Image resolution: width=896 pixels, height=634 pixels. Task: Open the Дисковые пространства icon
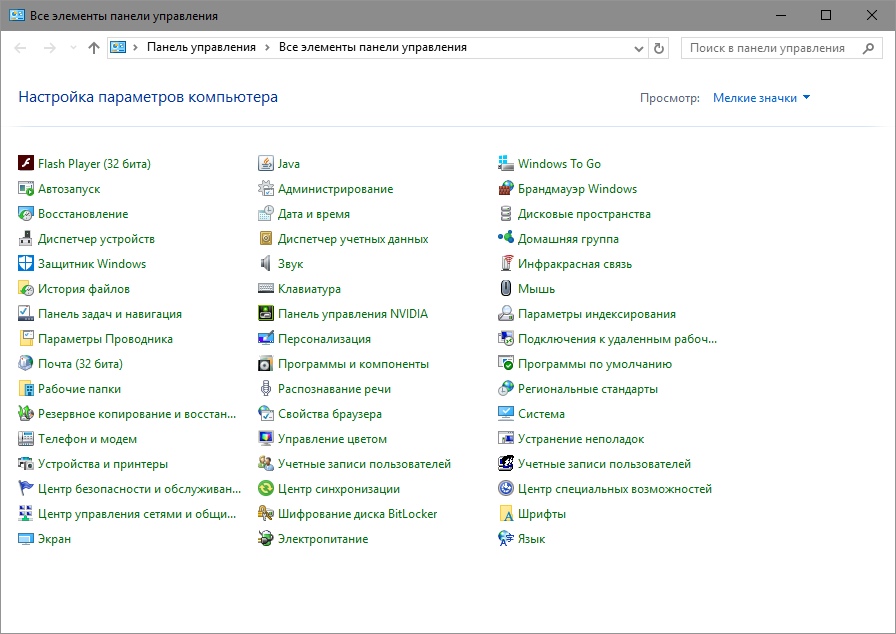pyautogui.click(x=506, y=214)
